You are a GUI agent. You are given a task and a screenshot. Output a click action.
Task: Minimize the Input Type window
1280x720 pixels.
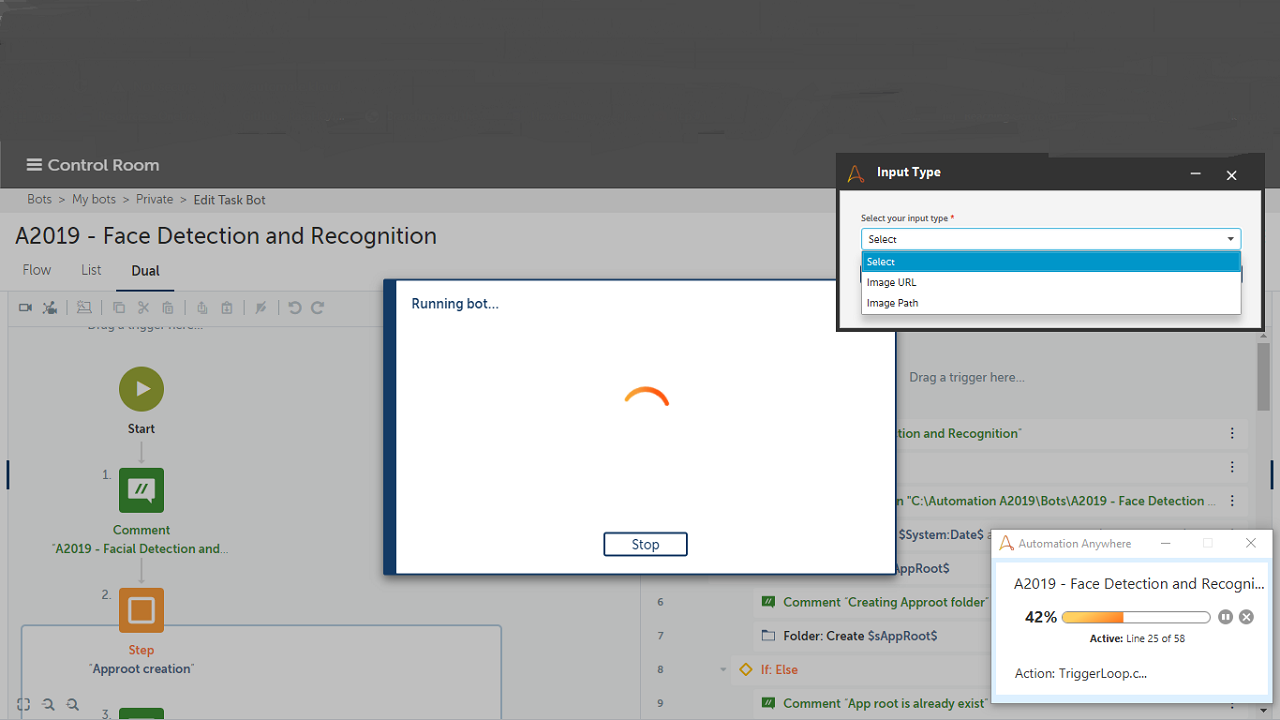coord(1195,174)
